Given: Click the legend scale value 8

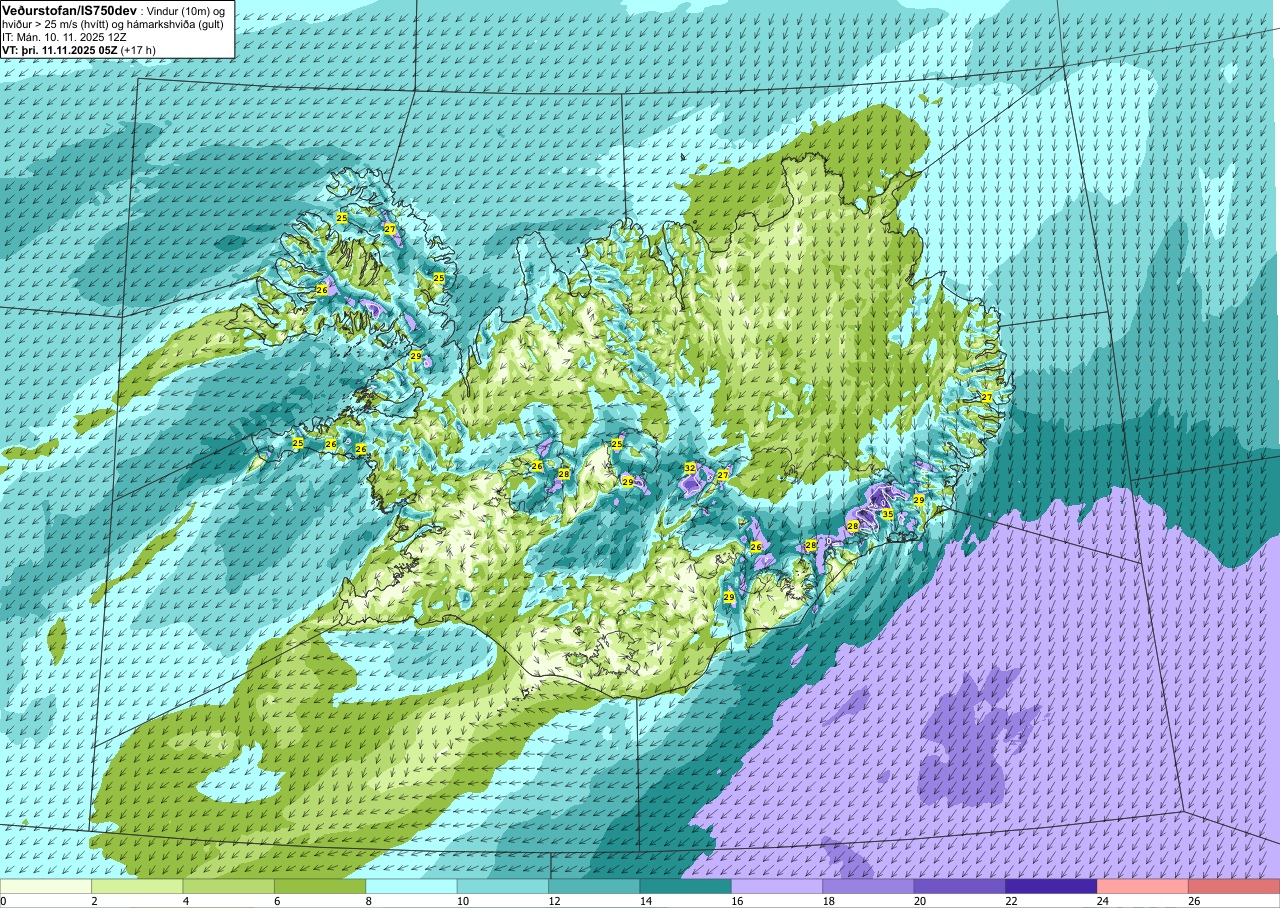Looking at the screenshot, I should [x=369, y=901].
